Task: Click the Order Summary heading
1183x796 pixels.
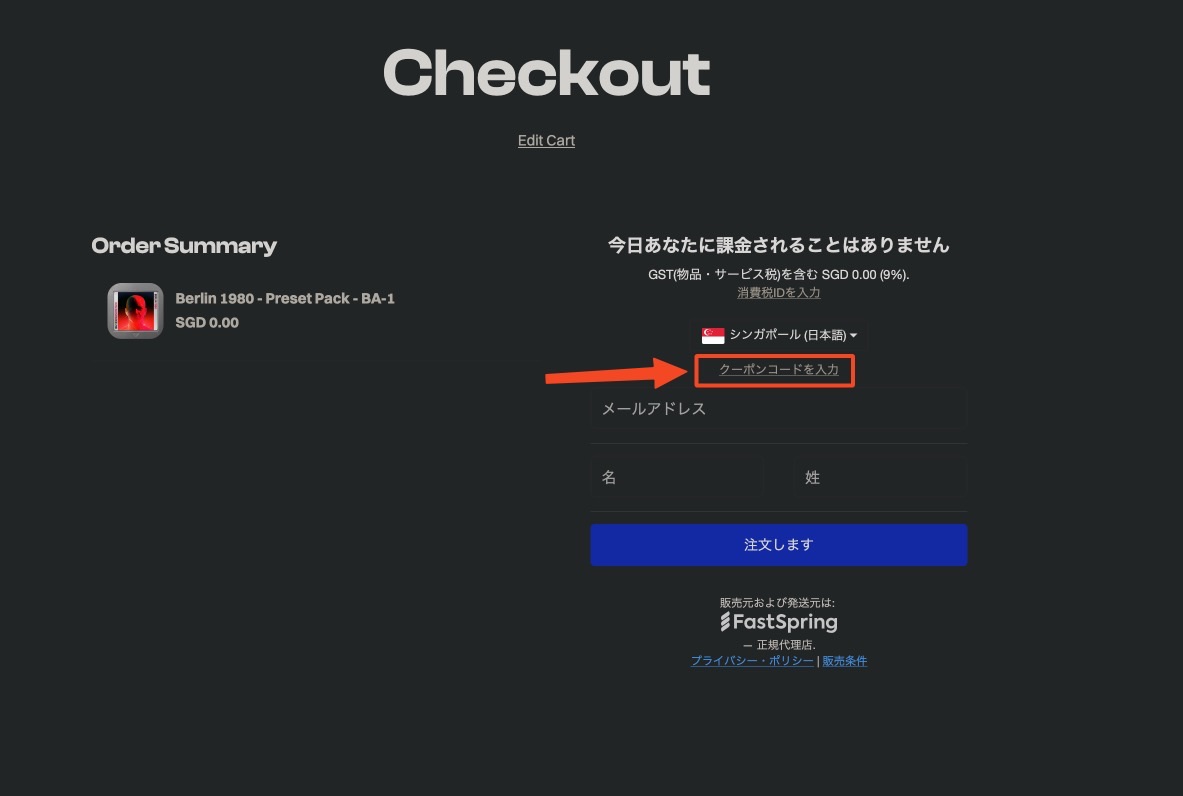Action: pos(184,246)
